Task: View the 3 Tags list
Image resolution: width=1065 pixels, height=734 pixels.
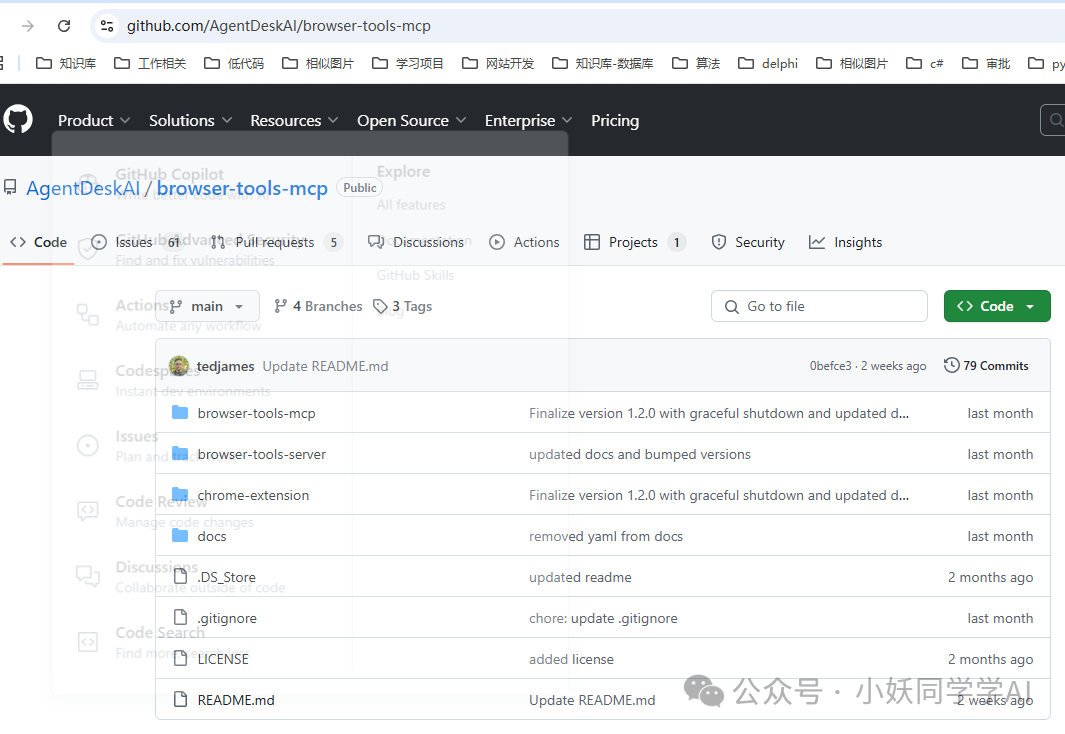Action: tap(403, 306)
